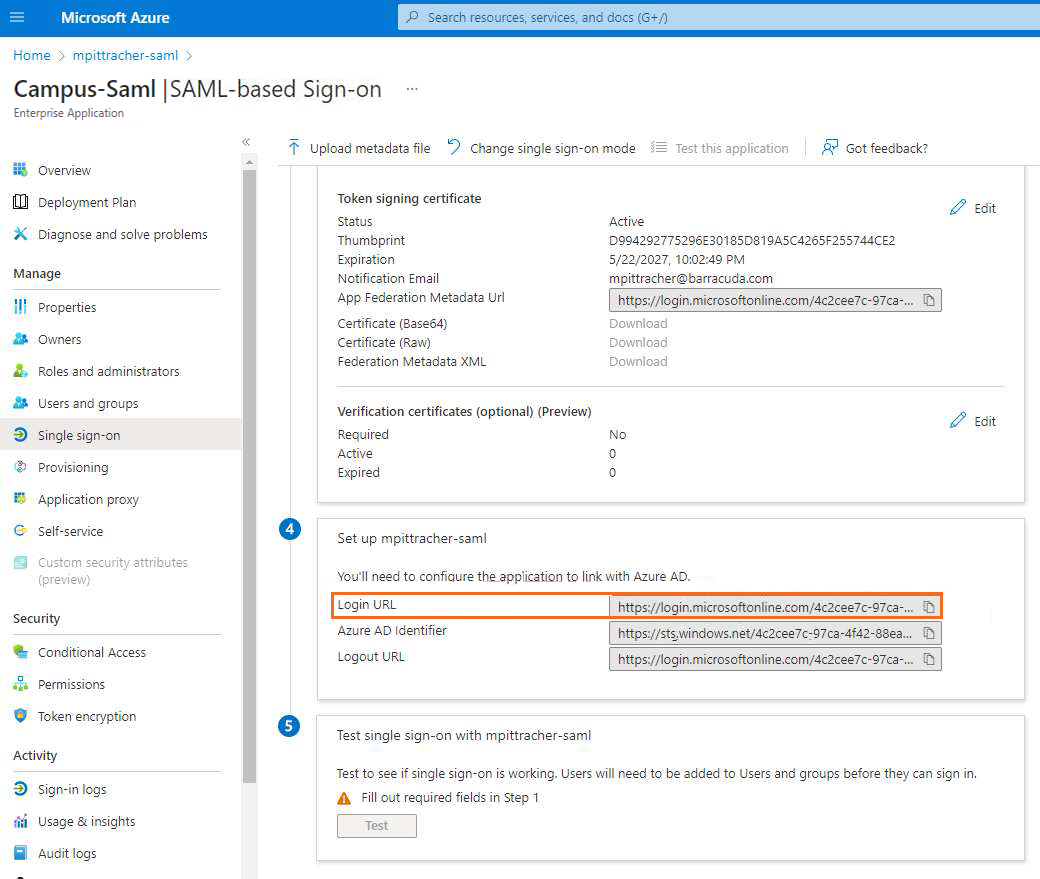Click the warning icon beside Fill out required fields
1040x879 pixels.
344,798
